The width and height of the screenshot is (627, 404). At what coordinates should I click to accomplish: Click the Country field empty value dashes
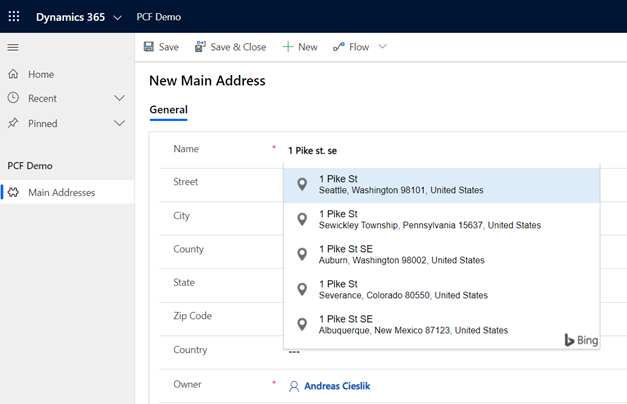click(x=294, y=352)
